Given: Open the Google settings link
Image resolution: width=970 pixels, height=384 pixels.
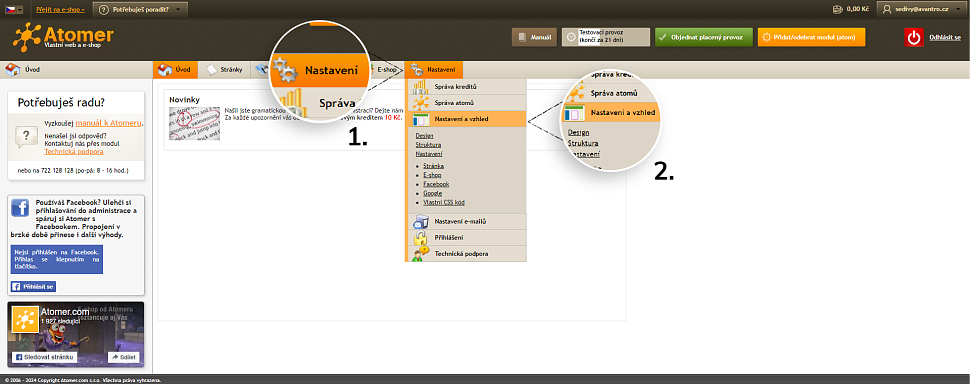Looking at the screenshot, I should point(433,194).
